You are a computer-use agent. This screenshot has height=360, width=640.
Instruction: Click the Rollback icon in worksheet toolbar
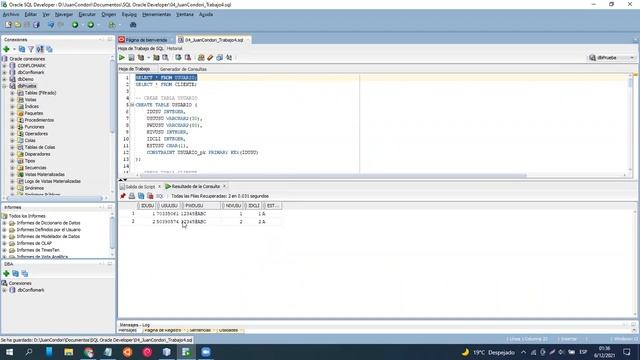point(188,58)
